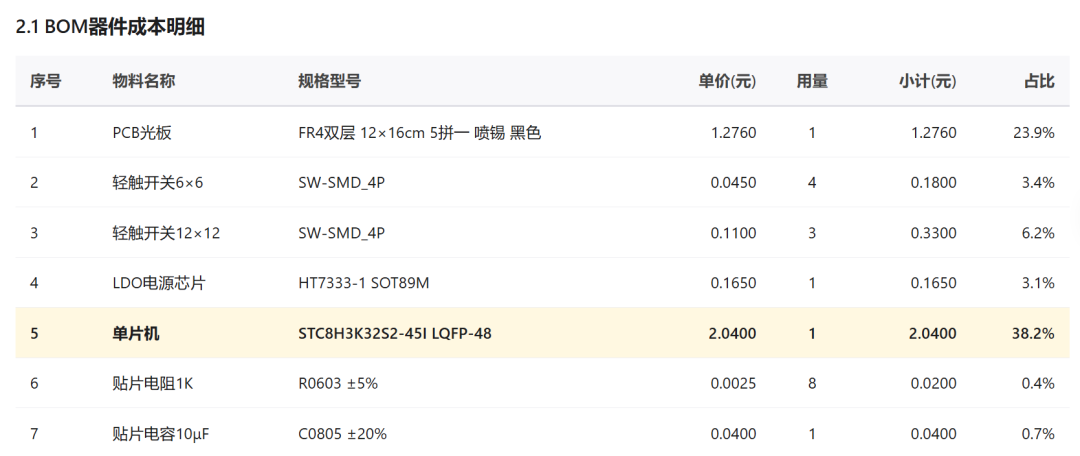Click the 2.1 BOM器件成本明细 heading
This screenshot has height=456, width=1080.
click(x=110, y=27)
